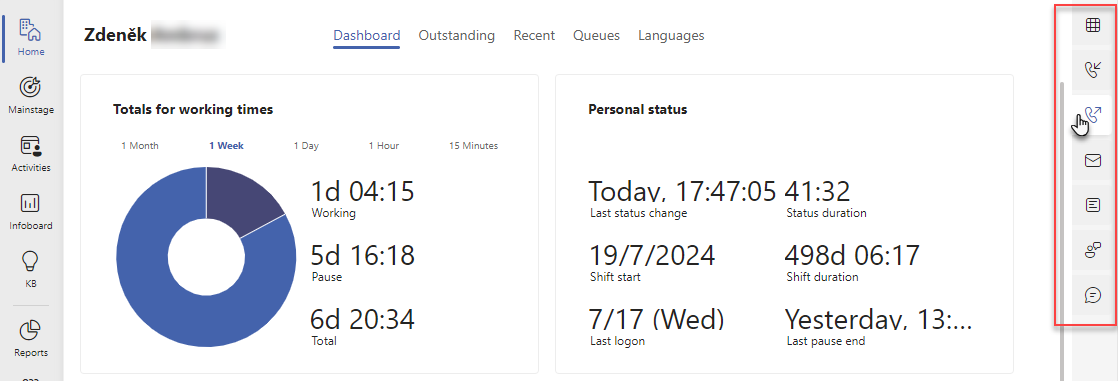
Task: Click the inbound call phone icon
Action: pos(1092,70)
